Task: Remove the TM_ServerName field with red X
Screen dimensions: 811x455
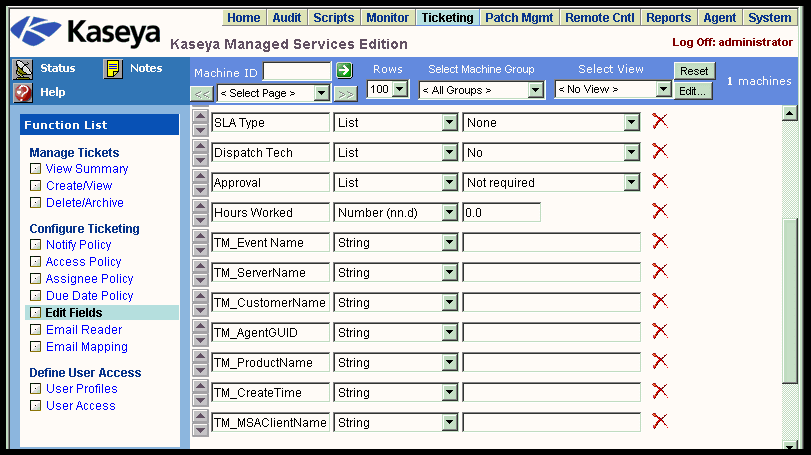Action: [660, 272]
